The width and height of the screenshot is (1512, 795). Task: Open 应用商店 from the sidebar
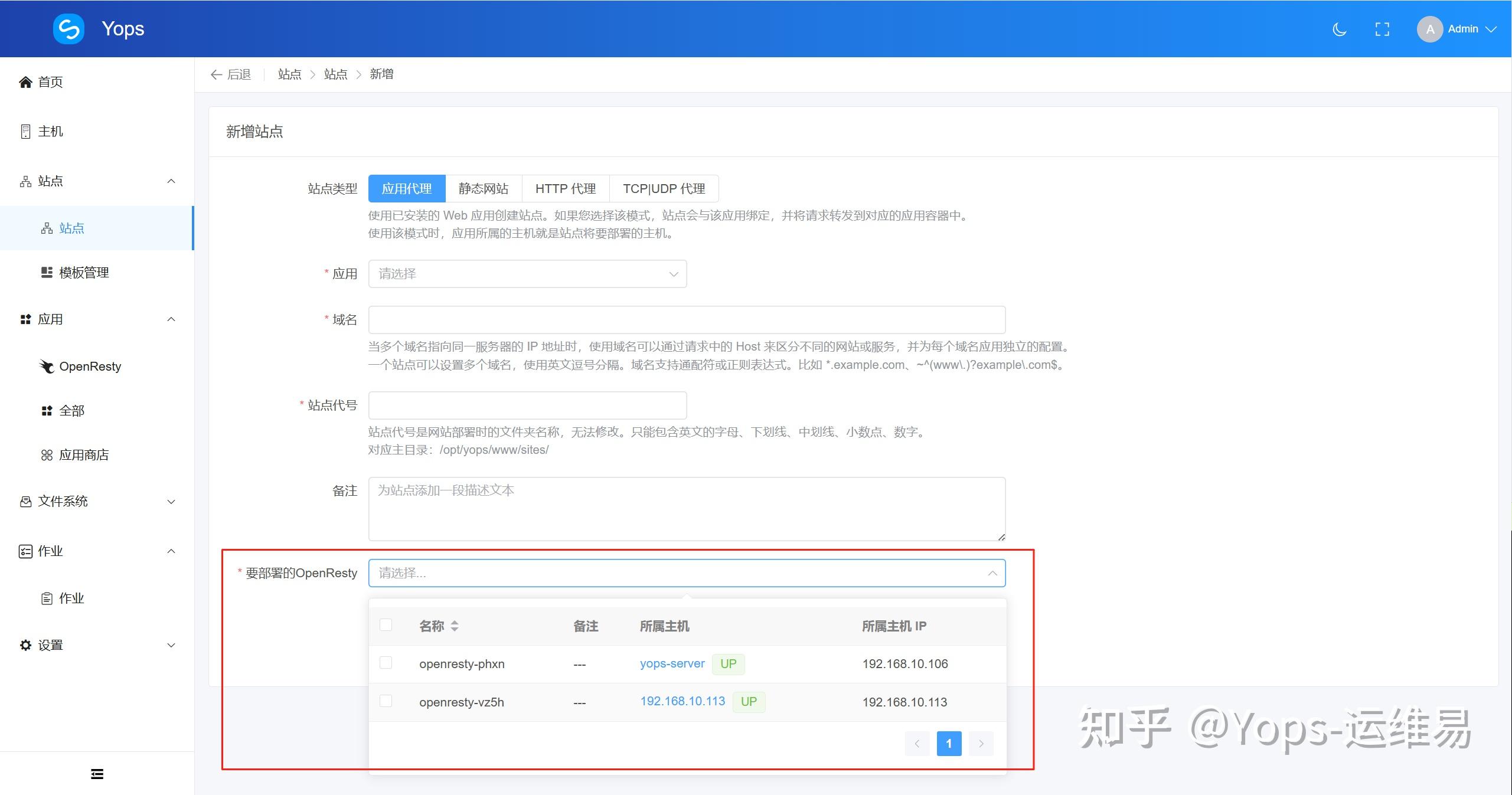[x=83, y=454]
